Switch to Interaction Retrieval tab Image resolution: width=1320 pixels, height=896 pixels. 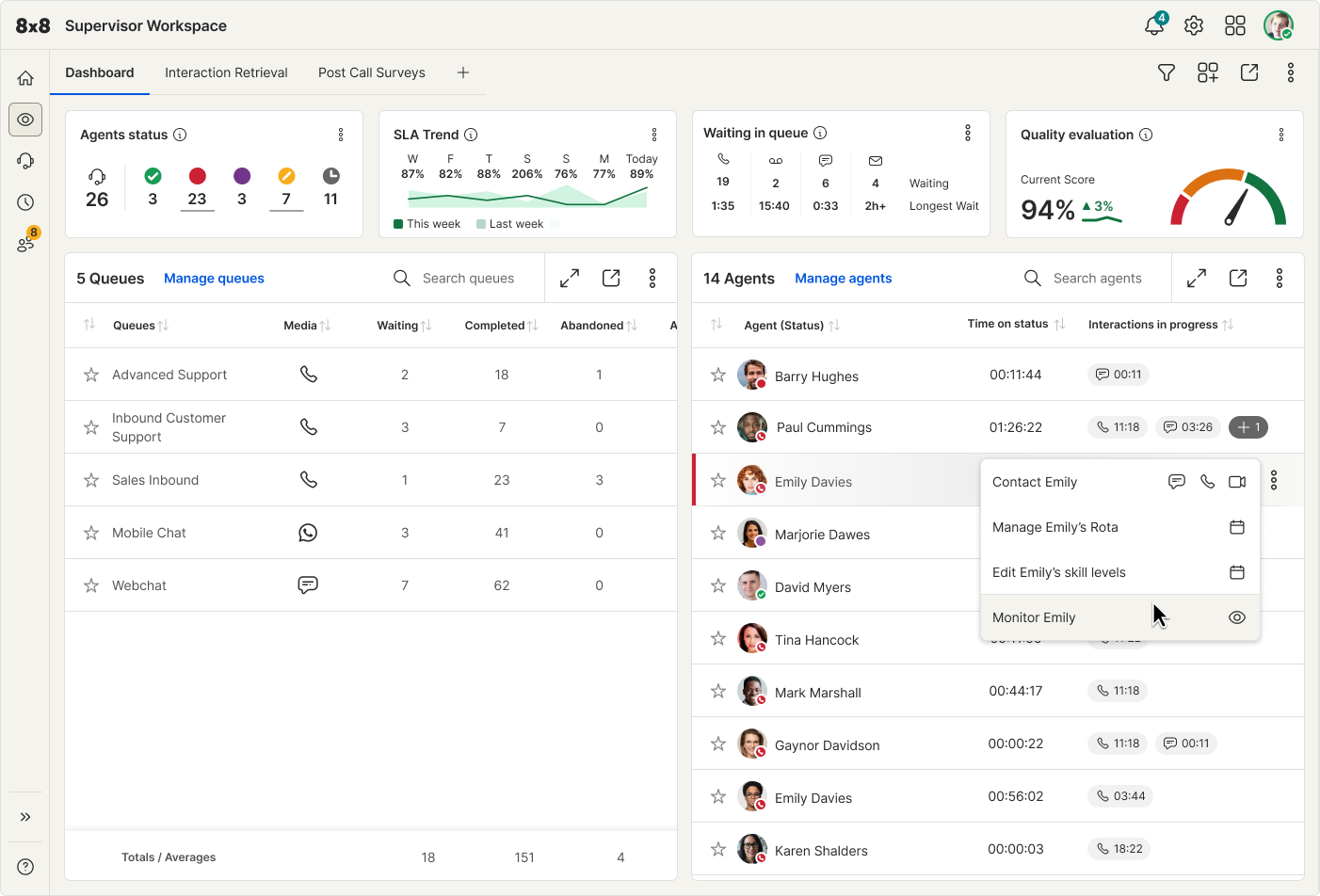pyautogui.click(x=226, y=72)
